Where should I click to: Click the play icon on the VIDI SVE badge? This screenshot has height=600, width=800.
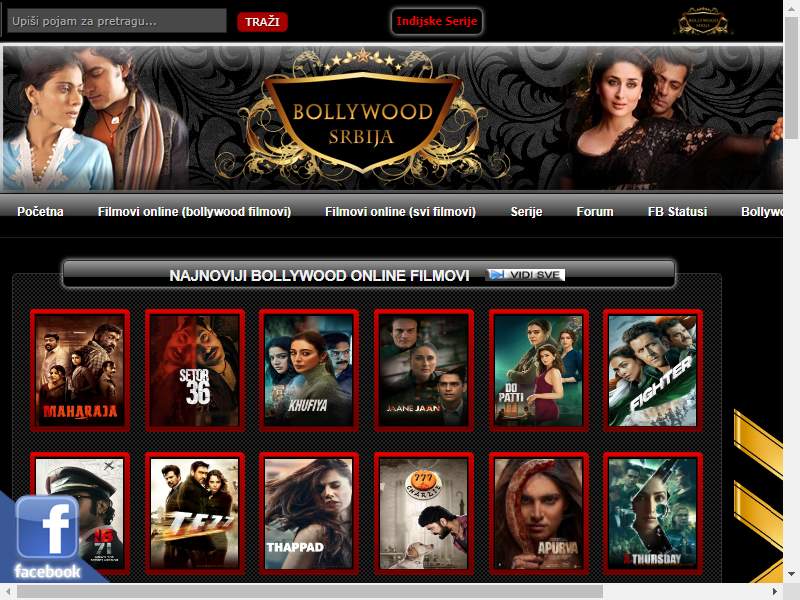(x=496, y=275)
